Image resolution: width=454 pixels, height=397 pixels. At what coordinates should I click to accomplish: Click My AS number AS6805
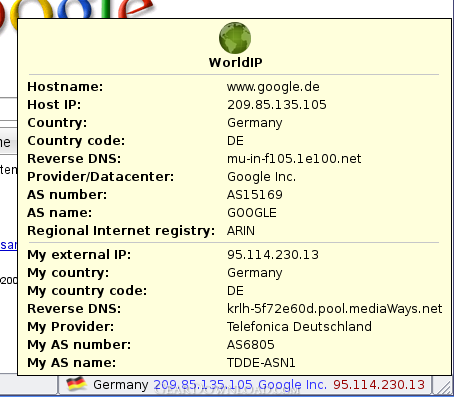(x=251, y=345)
